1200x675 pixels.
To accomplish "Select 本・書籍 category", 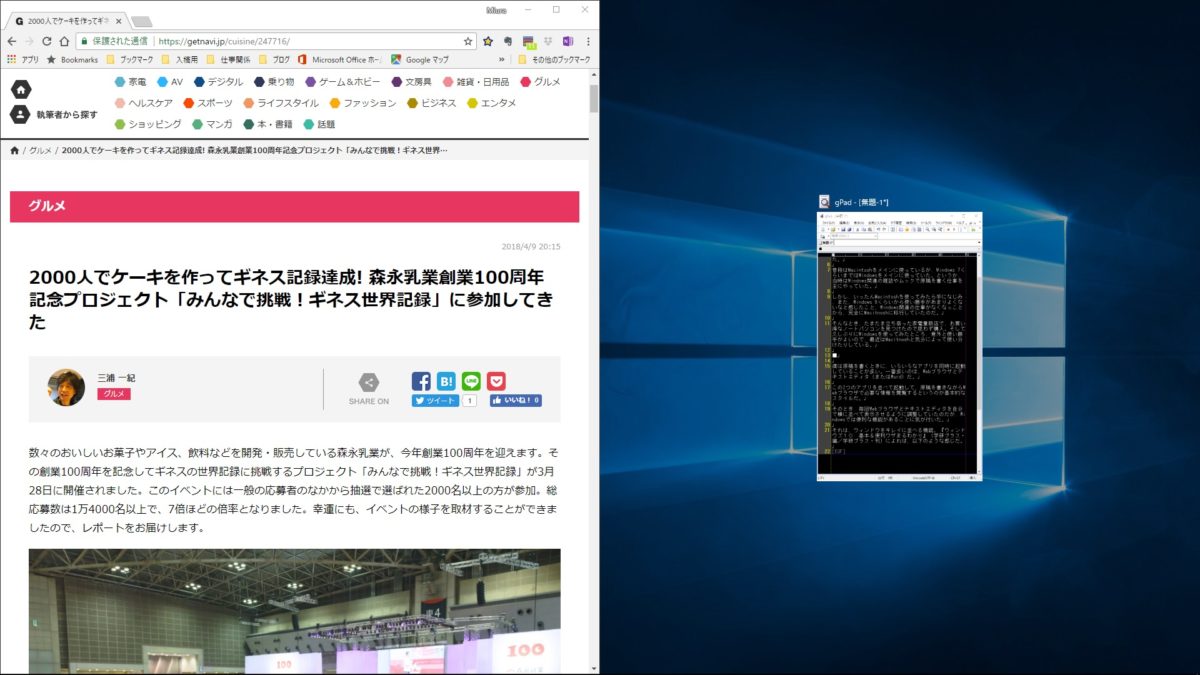I will [268, 125].
